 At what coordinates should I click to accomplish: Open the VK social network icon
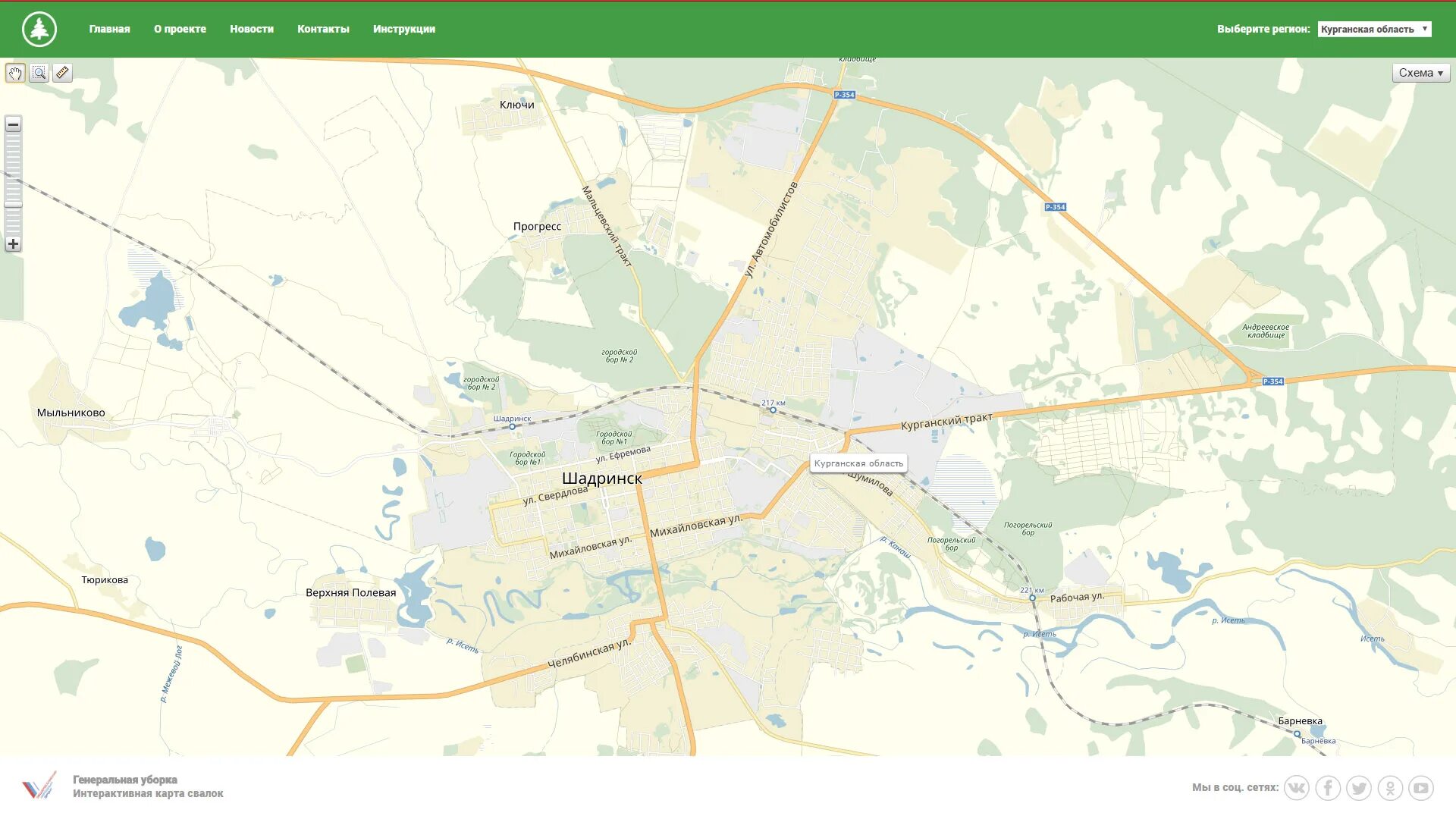point(1297,788)
